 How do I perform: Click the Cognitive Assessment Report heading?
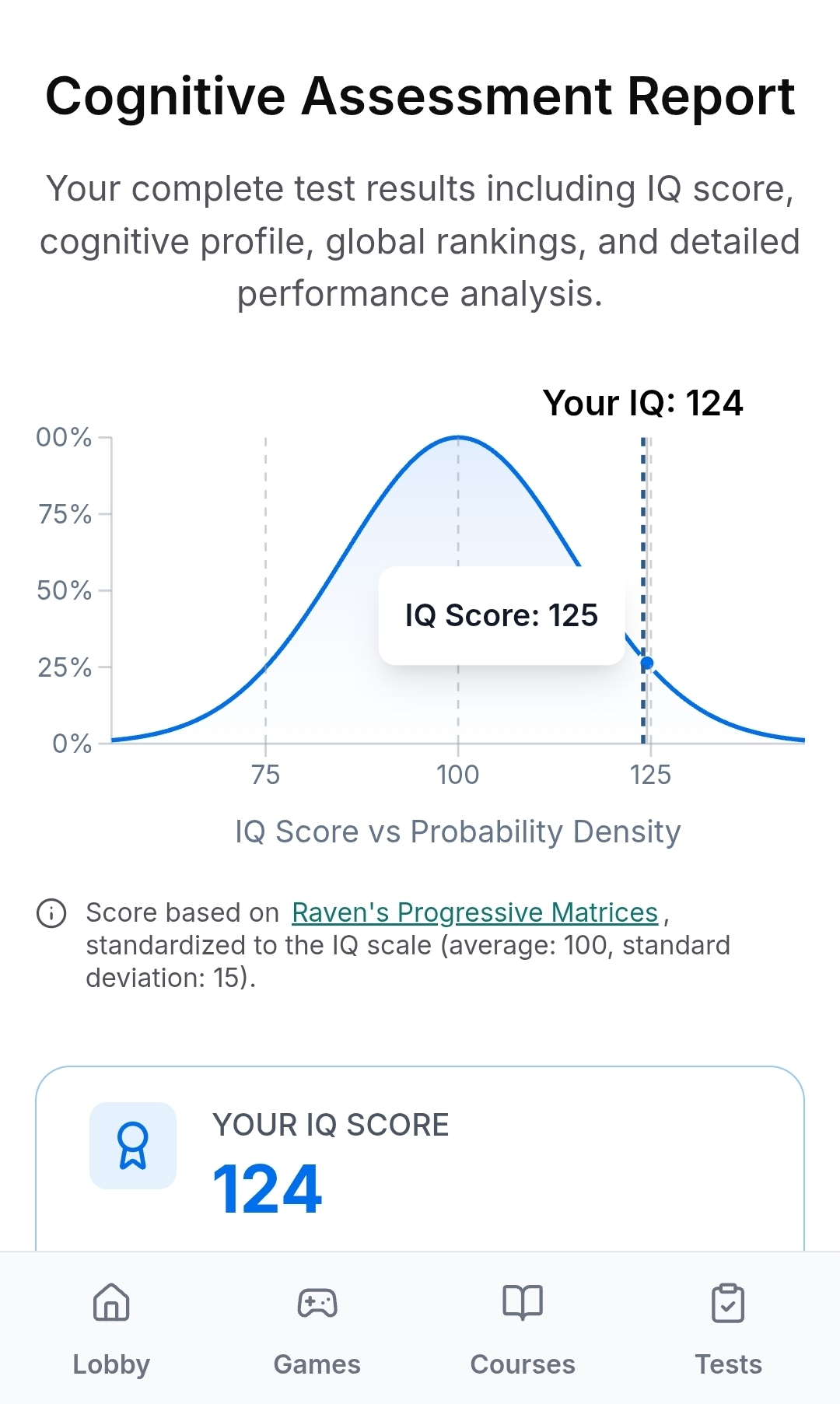coord(420,96)
